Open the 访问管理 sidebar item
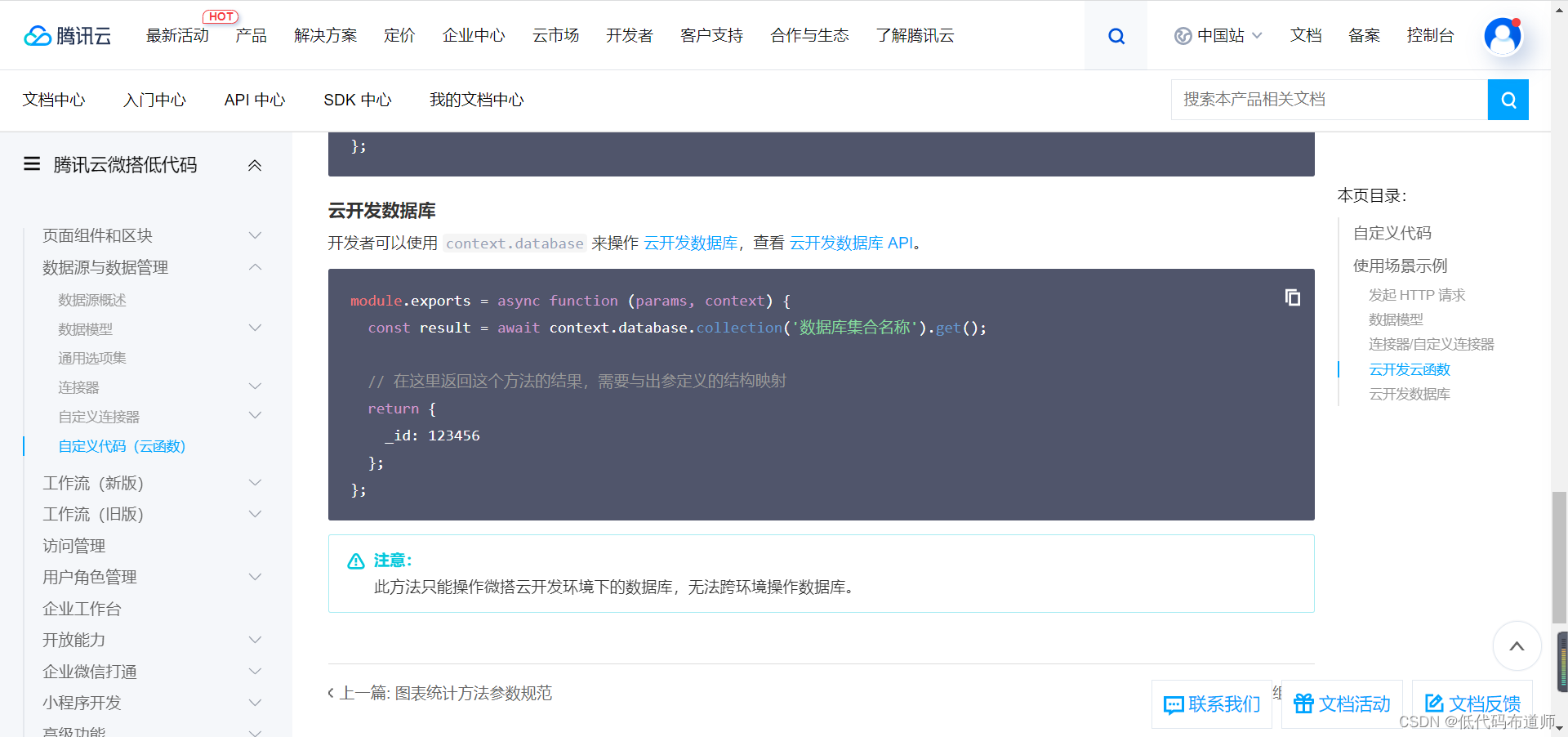The width and height of the screenshot is (1568, 737). (x=74, y=546)
